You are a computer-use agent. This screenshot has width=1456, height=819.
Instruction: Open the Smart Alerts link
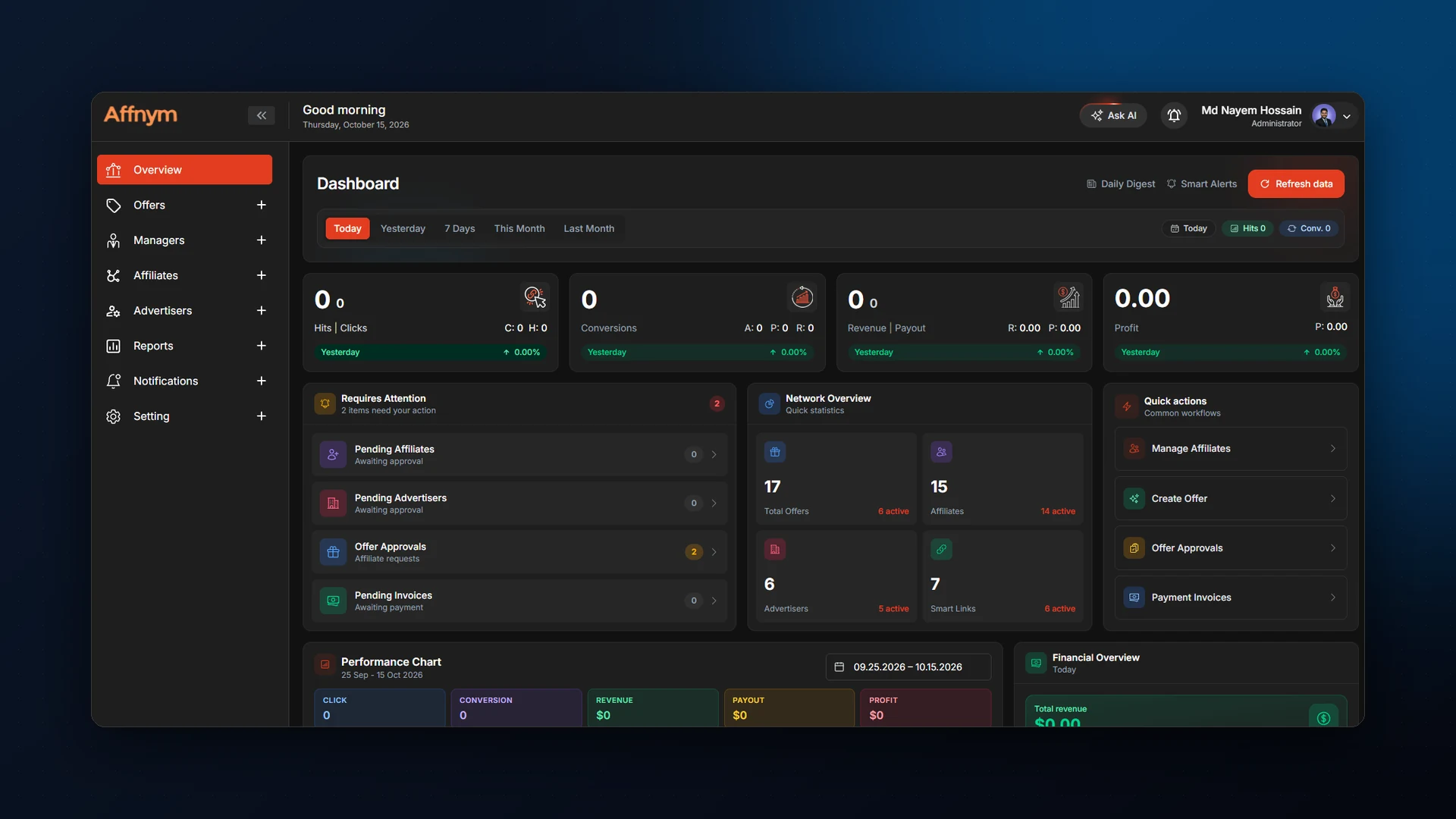pos(1201,184)
